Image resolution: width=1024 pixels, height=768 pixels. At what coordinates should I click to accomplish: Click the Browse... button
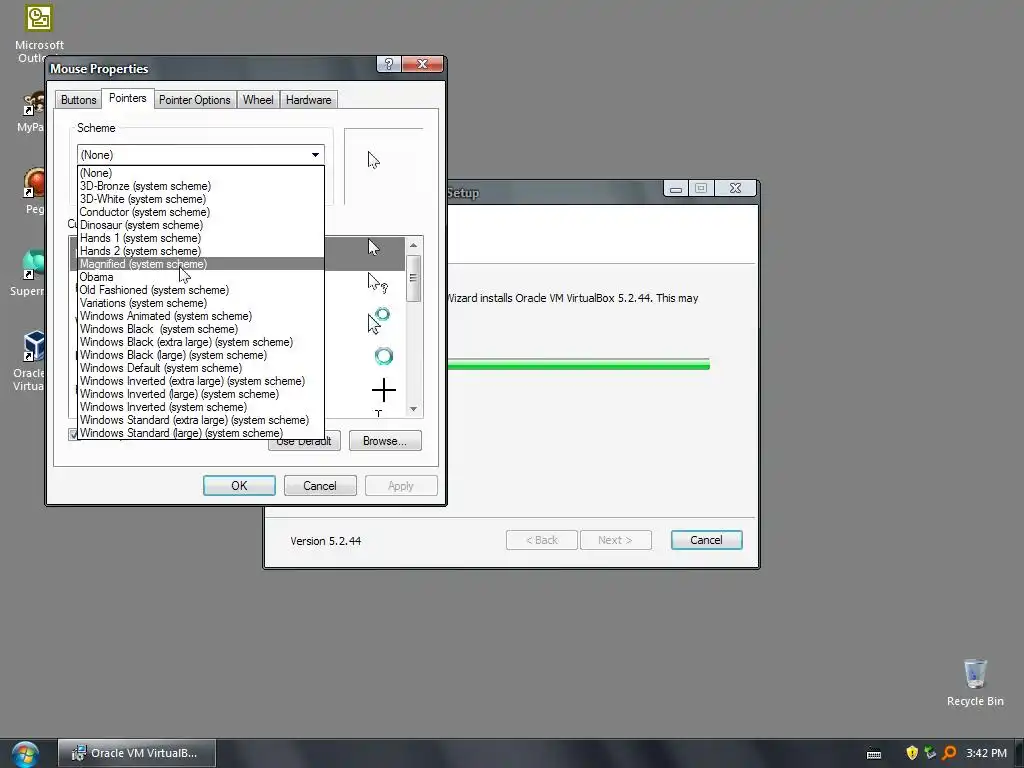[385, 441]
